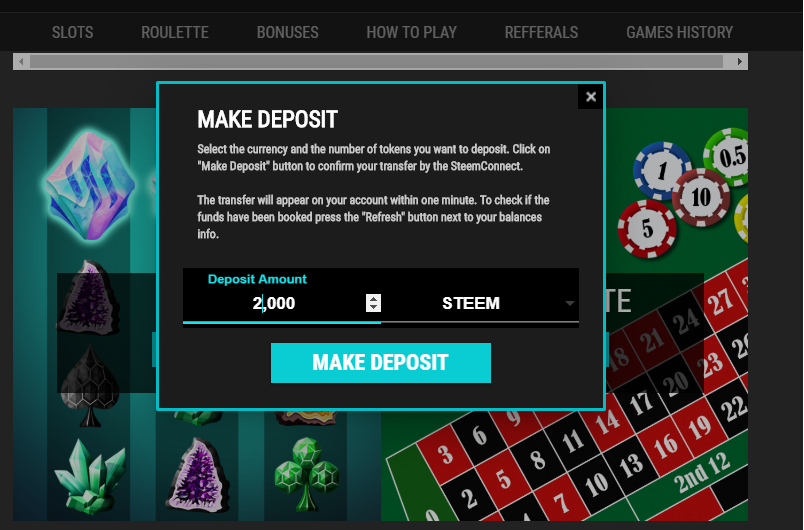Open the Bonuses page
Image resolution: width=804 pixels, height=530 pixels.
[288, 32]
